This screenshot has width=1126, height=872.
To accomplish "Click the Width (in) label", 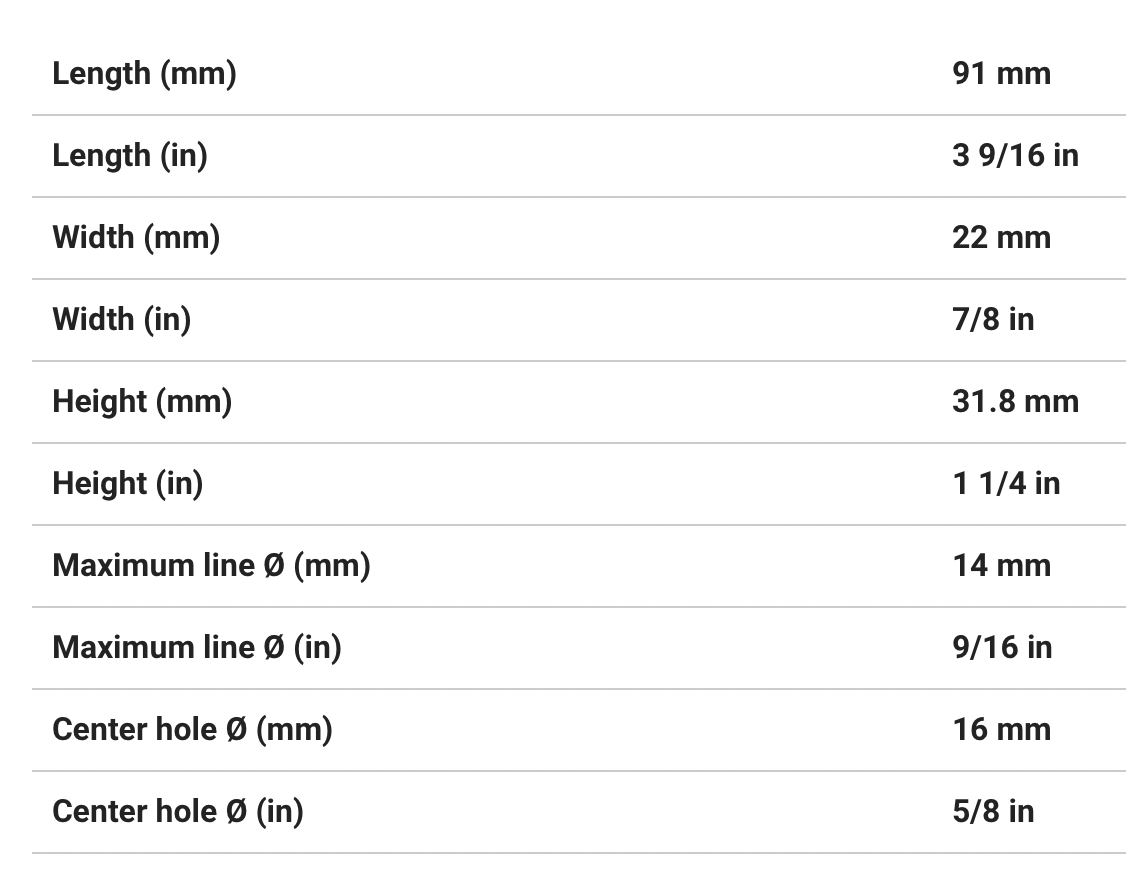I will coord(121,319).
